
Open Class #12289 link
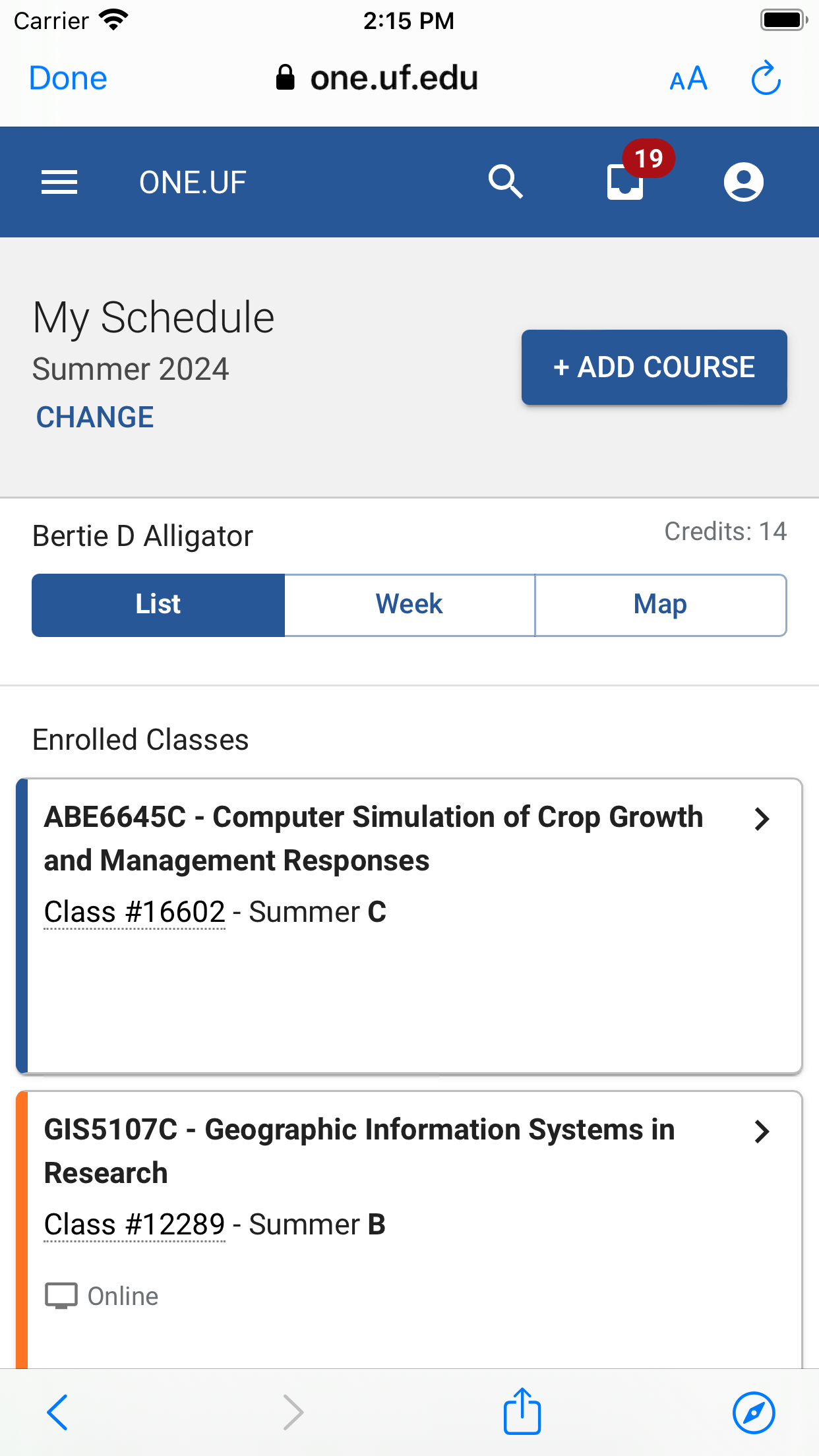[x=135, y=1225]
